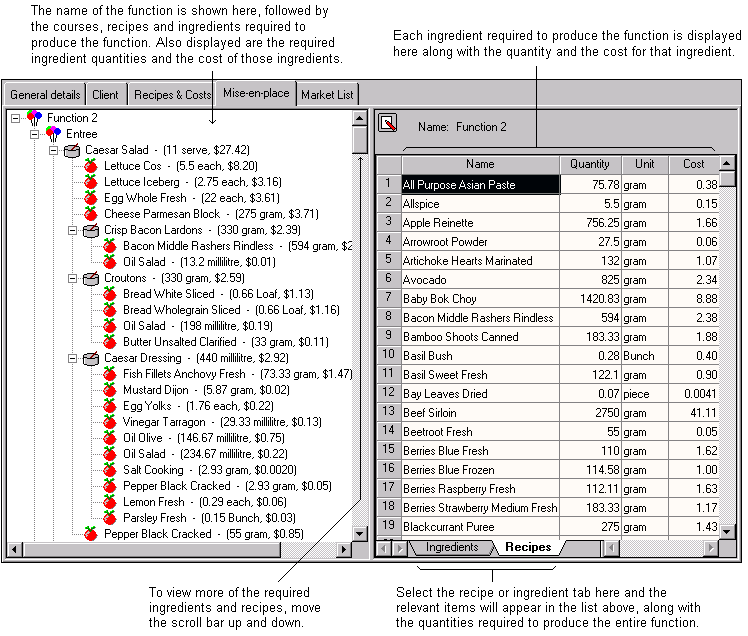Click the recipe pot icon beside Caesar Salad
Image resolution: width=748 pixels, height=636 pixels.
72,150
